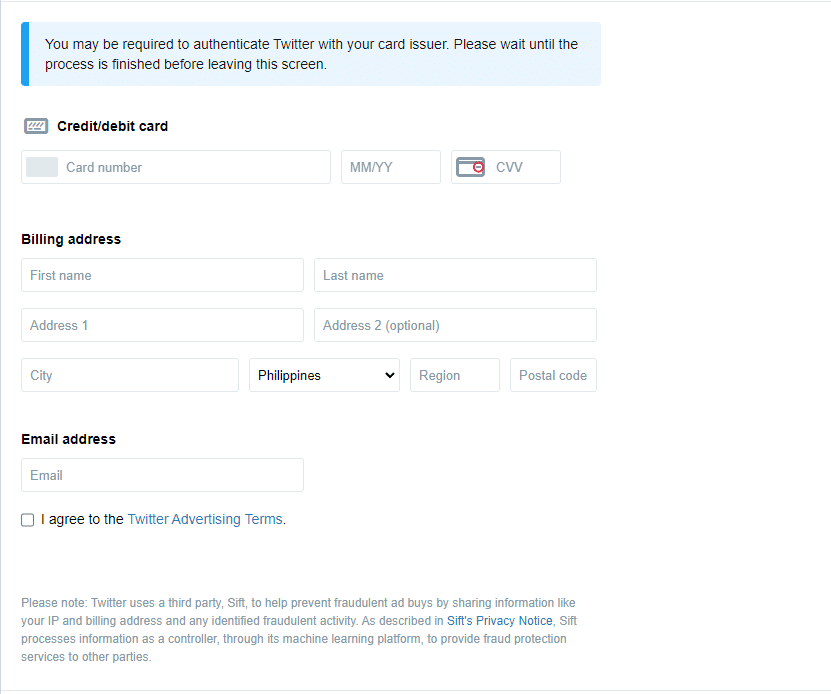Screen dimensions: 831x694
Task: Click the credit/debit card keyboard icon
Action: click(36, 126)
